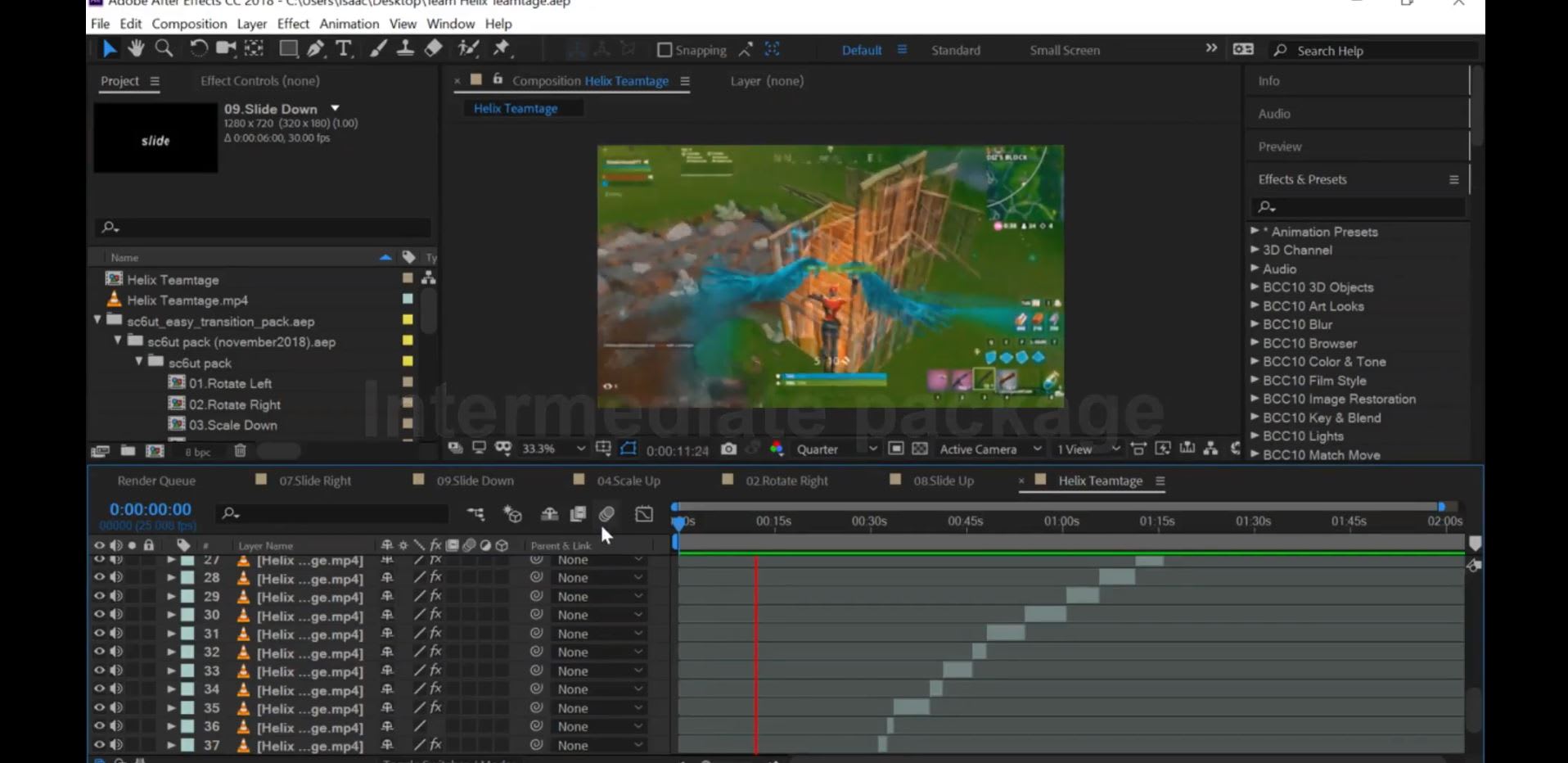Hide video of layer 28
This screenshot has height=763, width=1568.
point(99,577)
